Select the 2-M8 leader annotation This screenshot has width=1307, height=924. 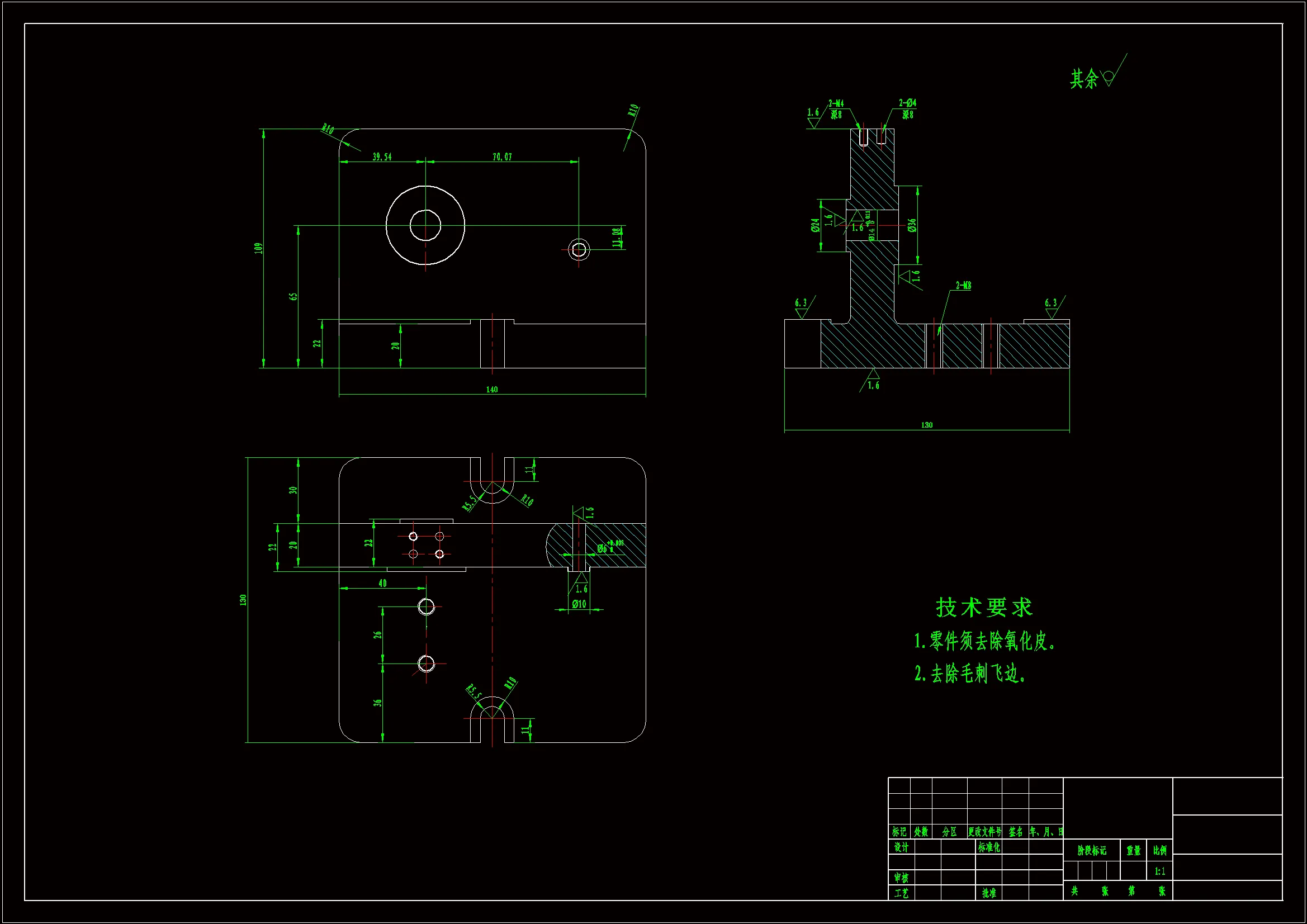pyautogui.click(x=963, y=285)
